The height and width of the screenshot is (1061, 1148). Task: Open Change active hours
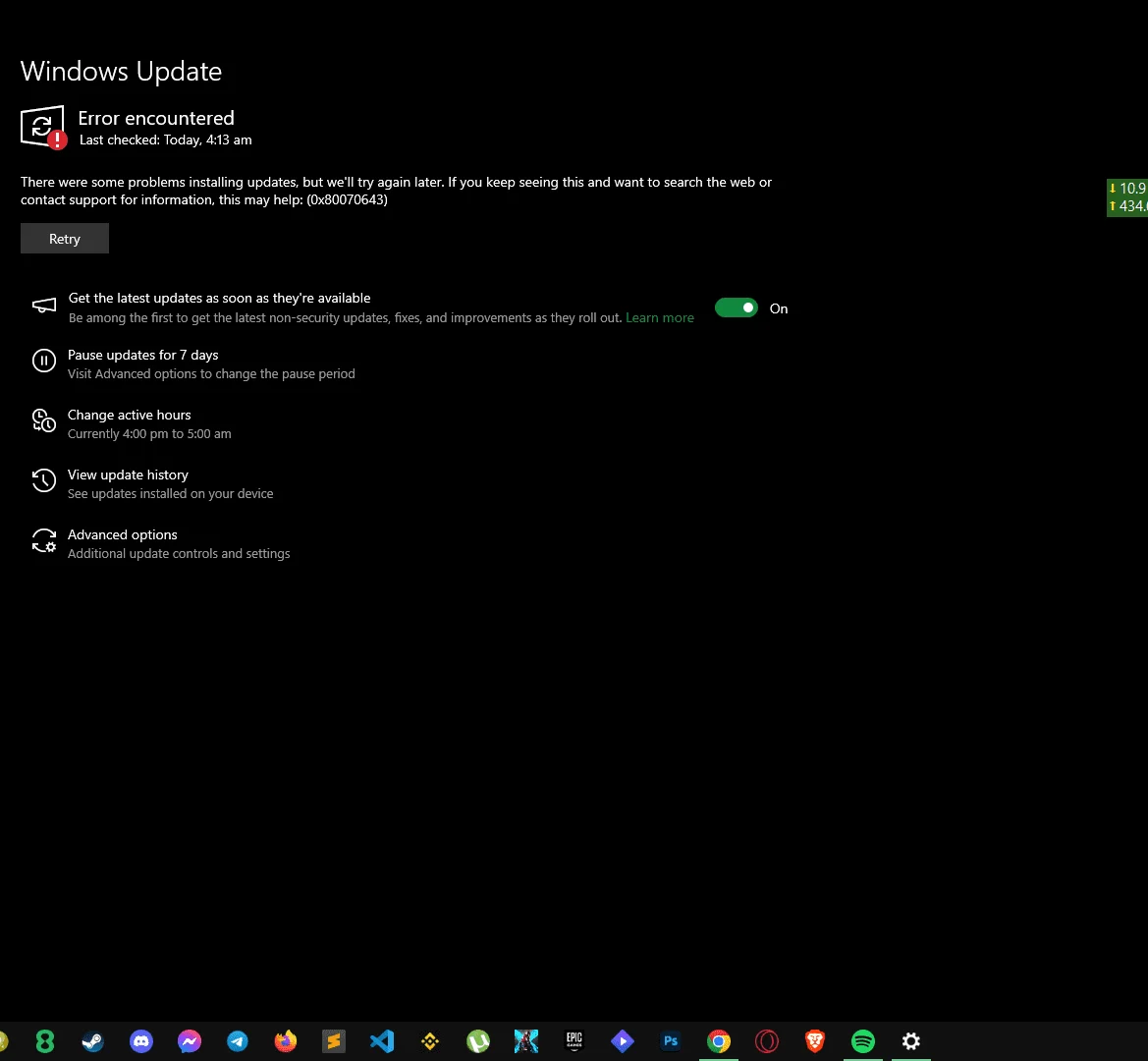coord(129,416)
